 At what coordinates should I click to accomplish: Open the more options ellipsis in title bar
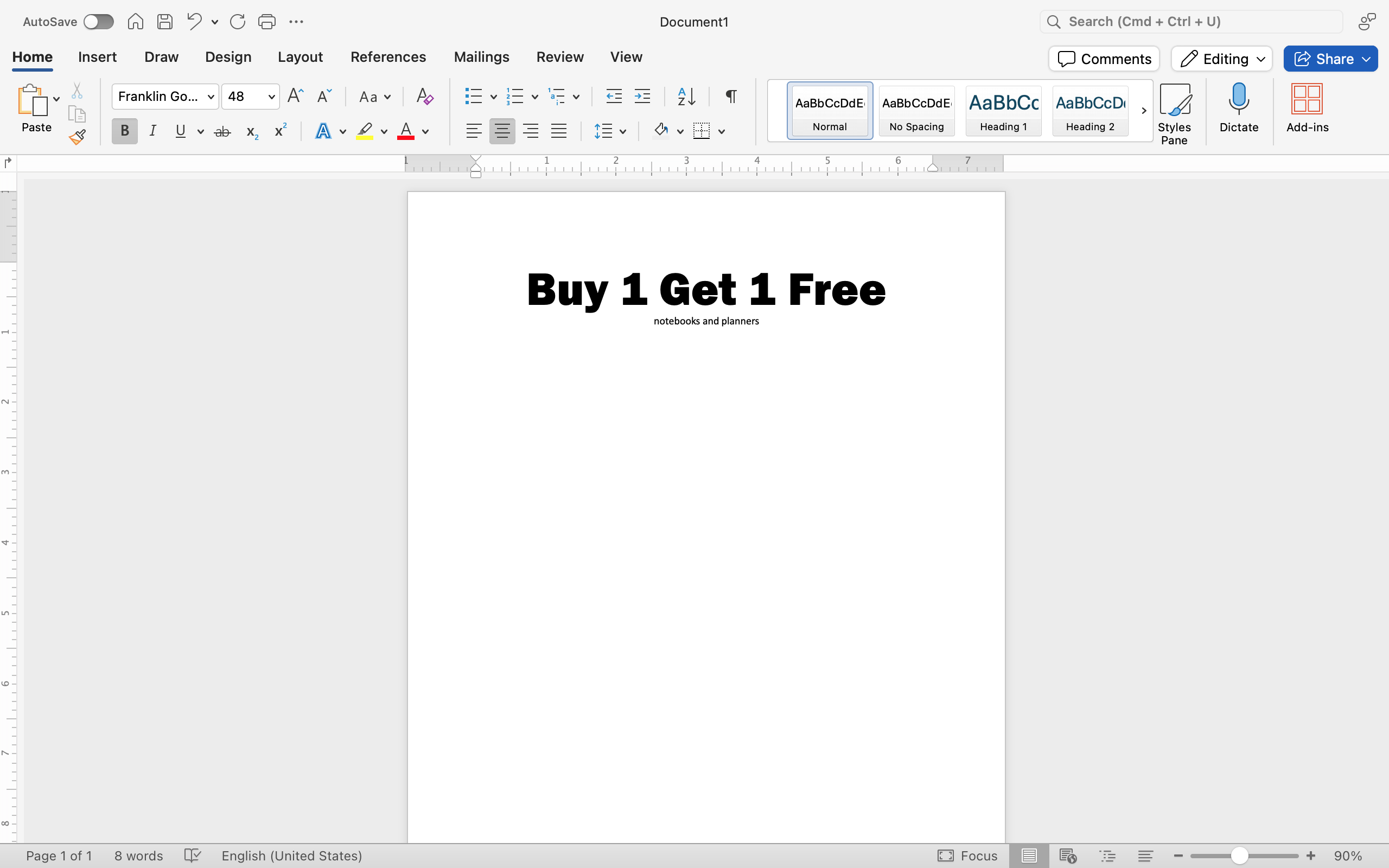tap(296, 22)
